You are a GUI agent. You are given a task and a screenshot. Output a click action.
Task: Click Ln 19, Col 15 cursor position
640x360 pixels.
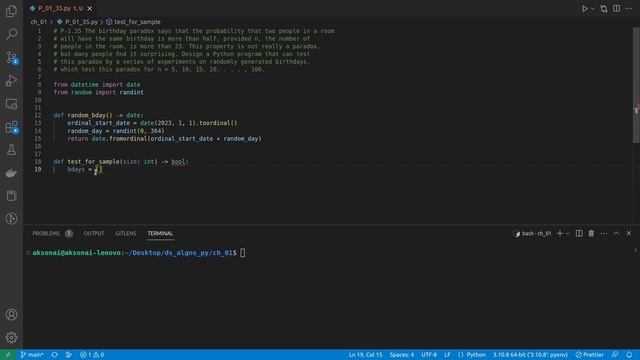click(x=365, y=355)
